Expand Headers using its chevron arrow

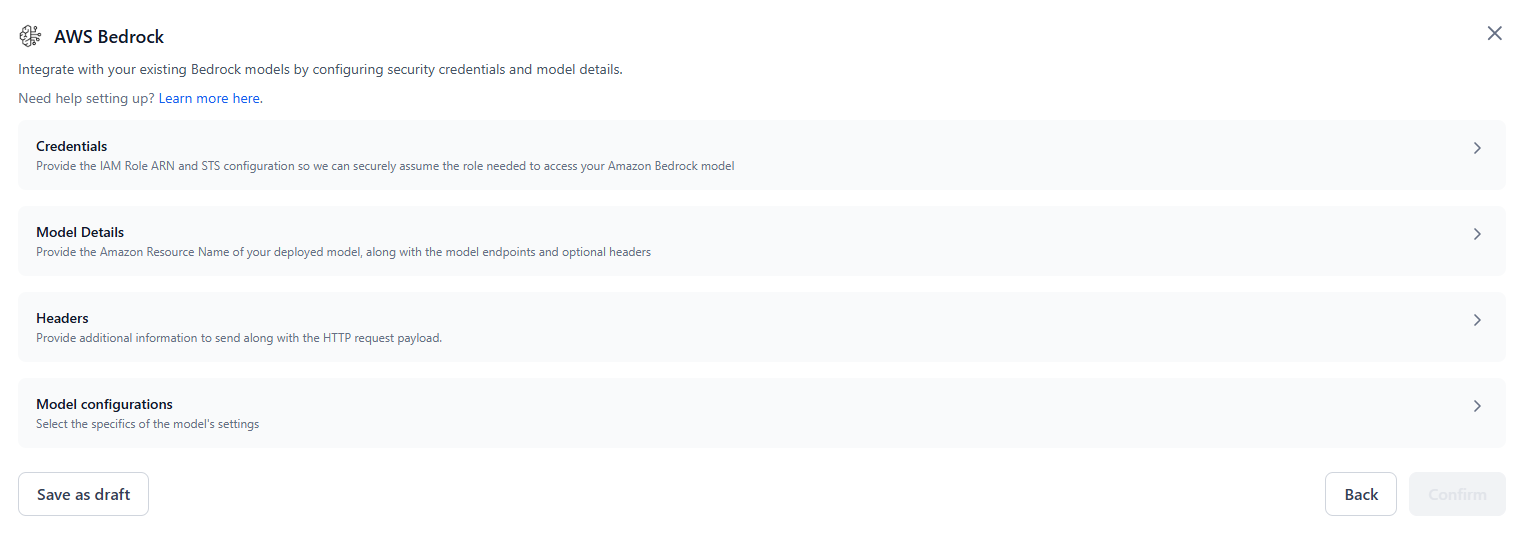coord(1477,320)
